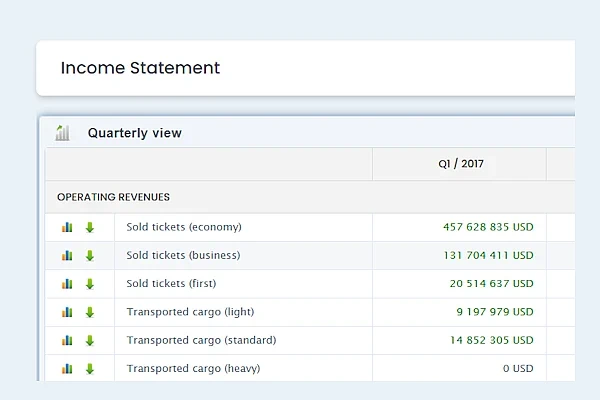This screenshot has width=600, height=400.
Task: Open bar chart for Sold tickets (first)
Action: tap(67, 284)
